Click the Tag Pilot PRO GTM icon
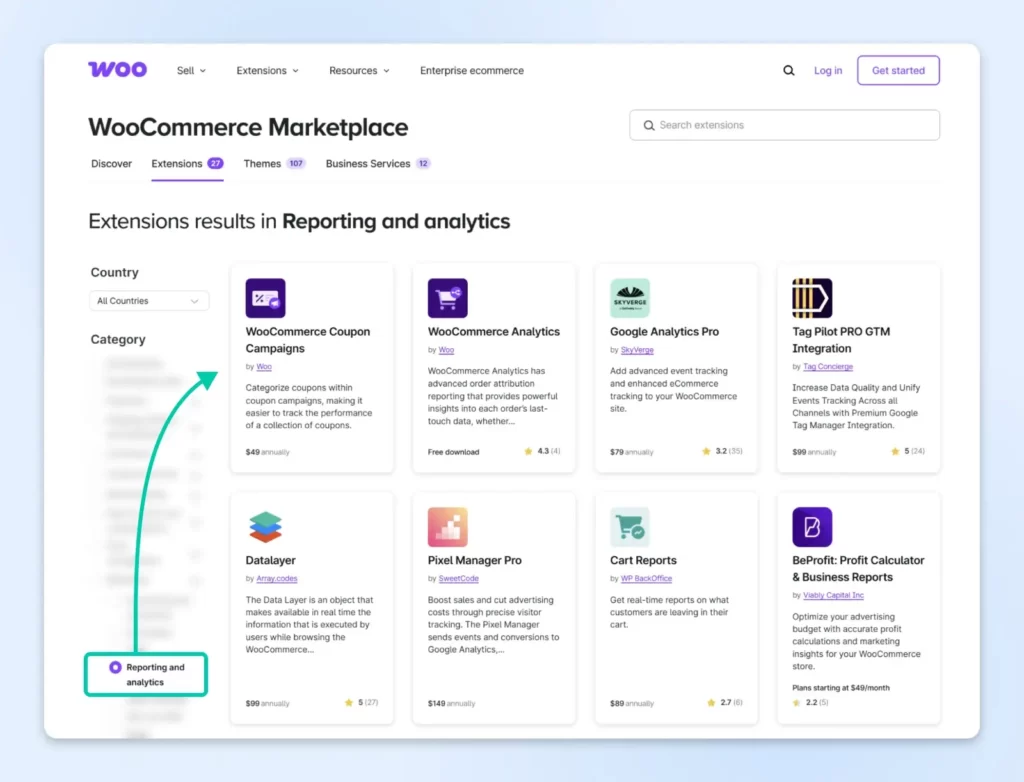This screenshot has height=782, width=1024. tap(812, 298)
